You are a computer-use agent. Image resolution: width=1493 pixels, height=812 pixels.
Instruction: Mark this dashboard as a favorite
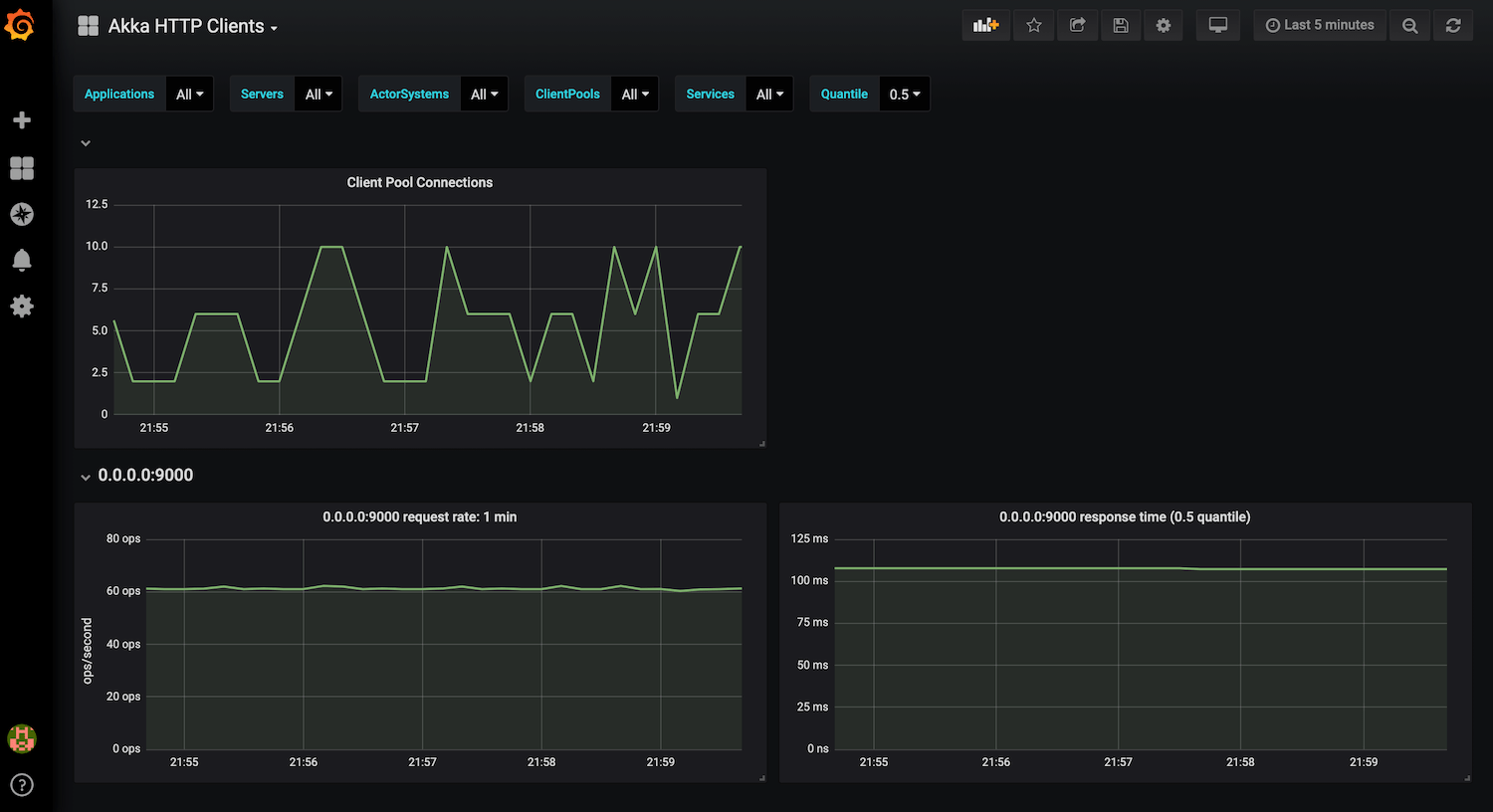[1033, 25]
